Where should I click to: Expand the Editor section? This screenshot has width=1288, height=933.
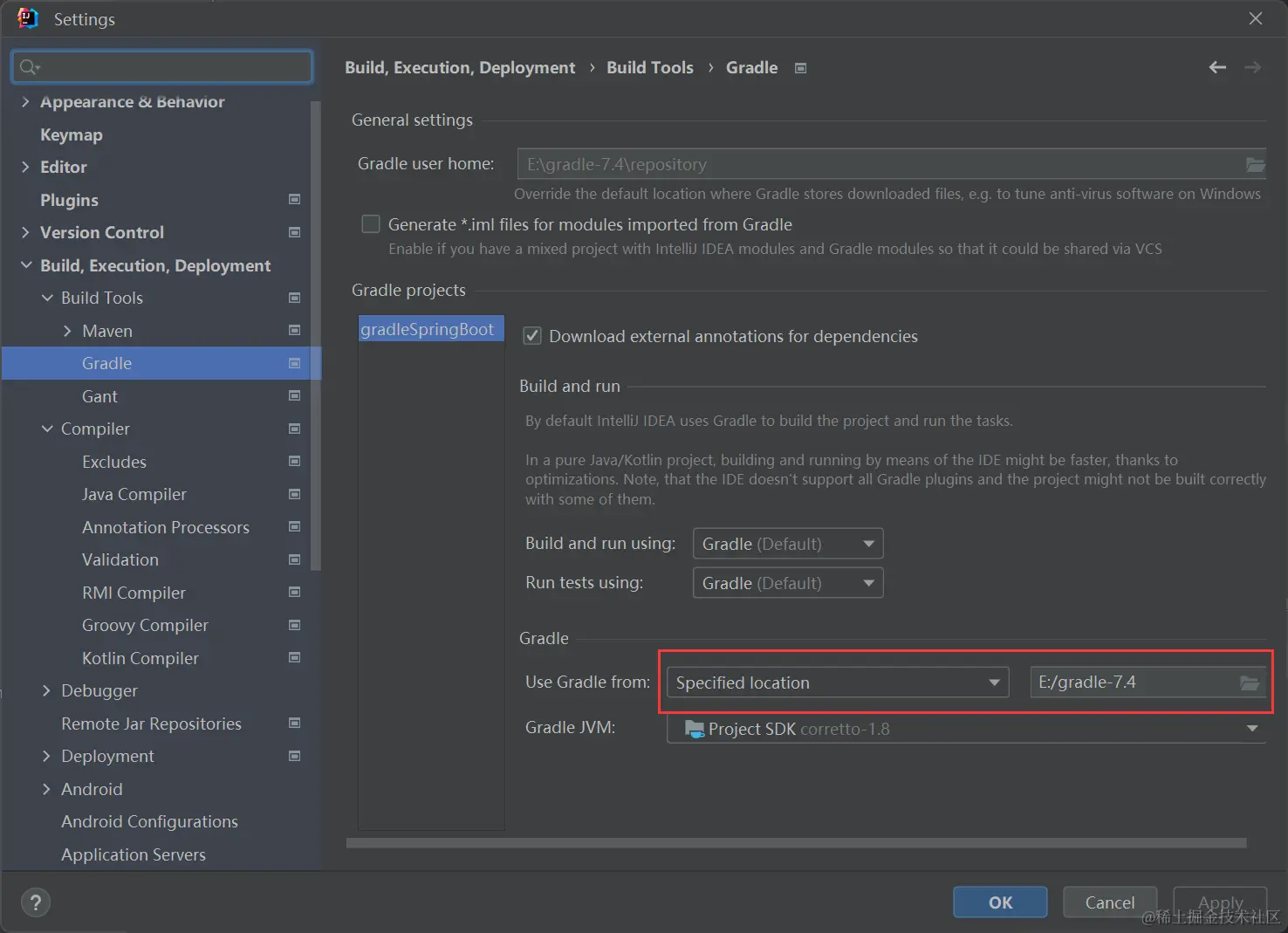[x=25, y=167]
